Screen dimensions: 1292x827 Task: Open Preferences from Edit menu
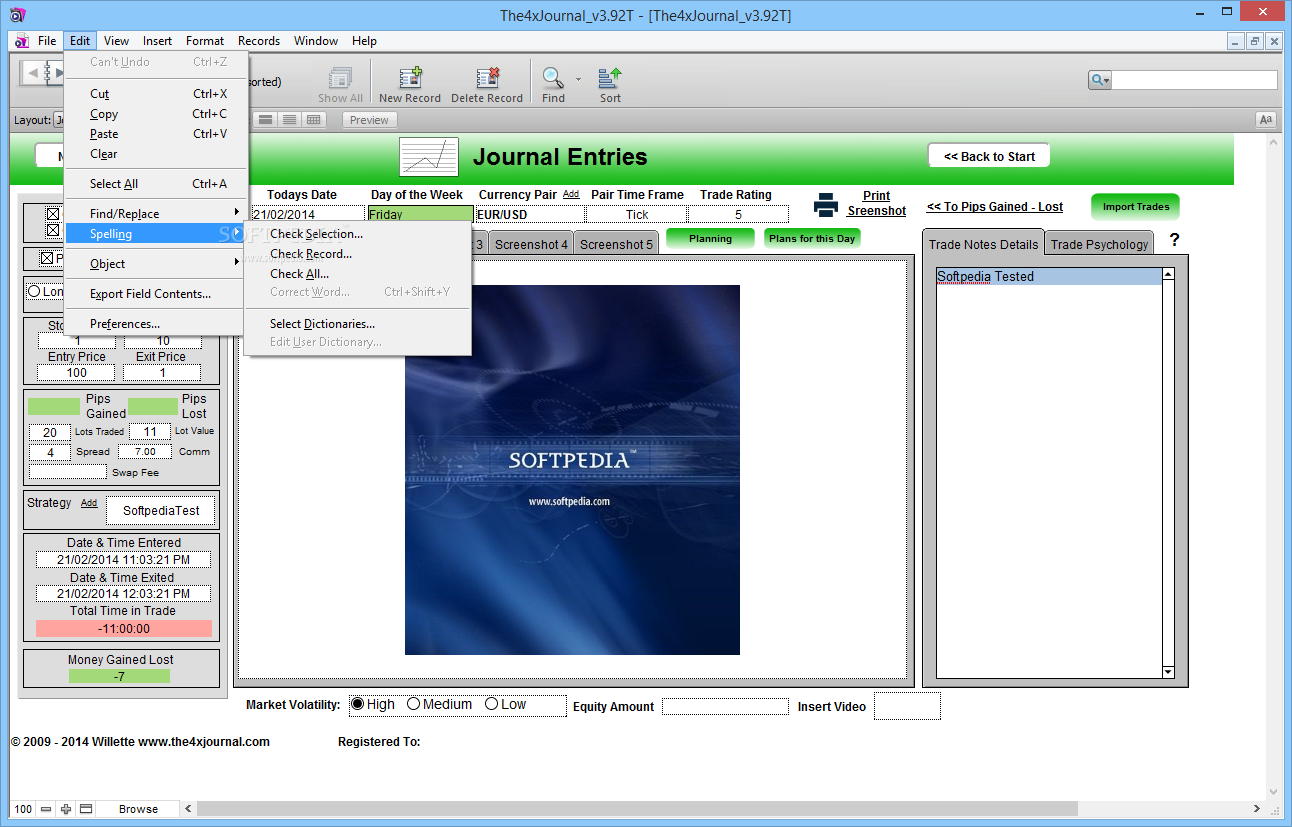(155, 324)
